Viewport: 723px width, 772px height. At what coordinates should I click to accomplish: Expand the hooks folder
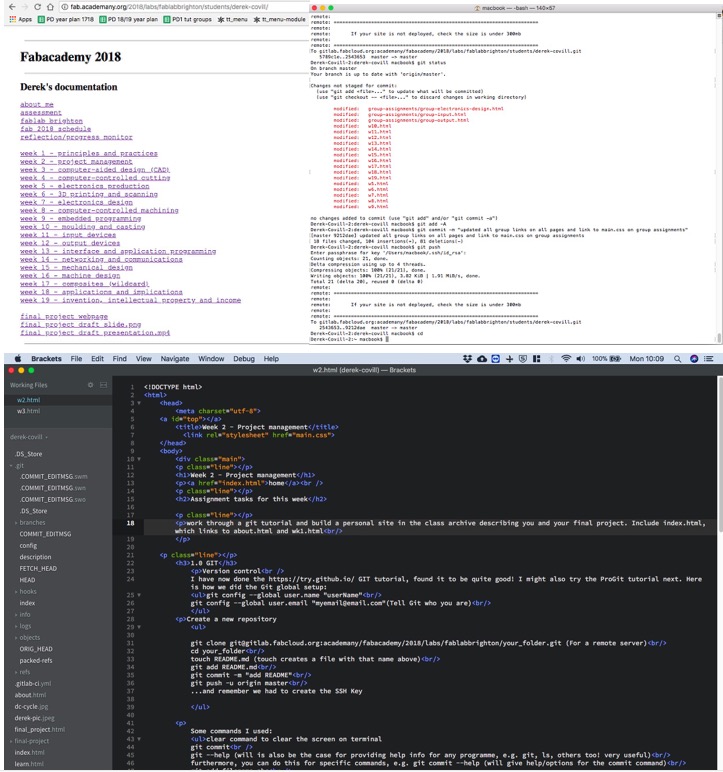click(x=16, y=592)
